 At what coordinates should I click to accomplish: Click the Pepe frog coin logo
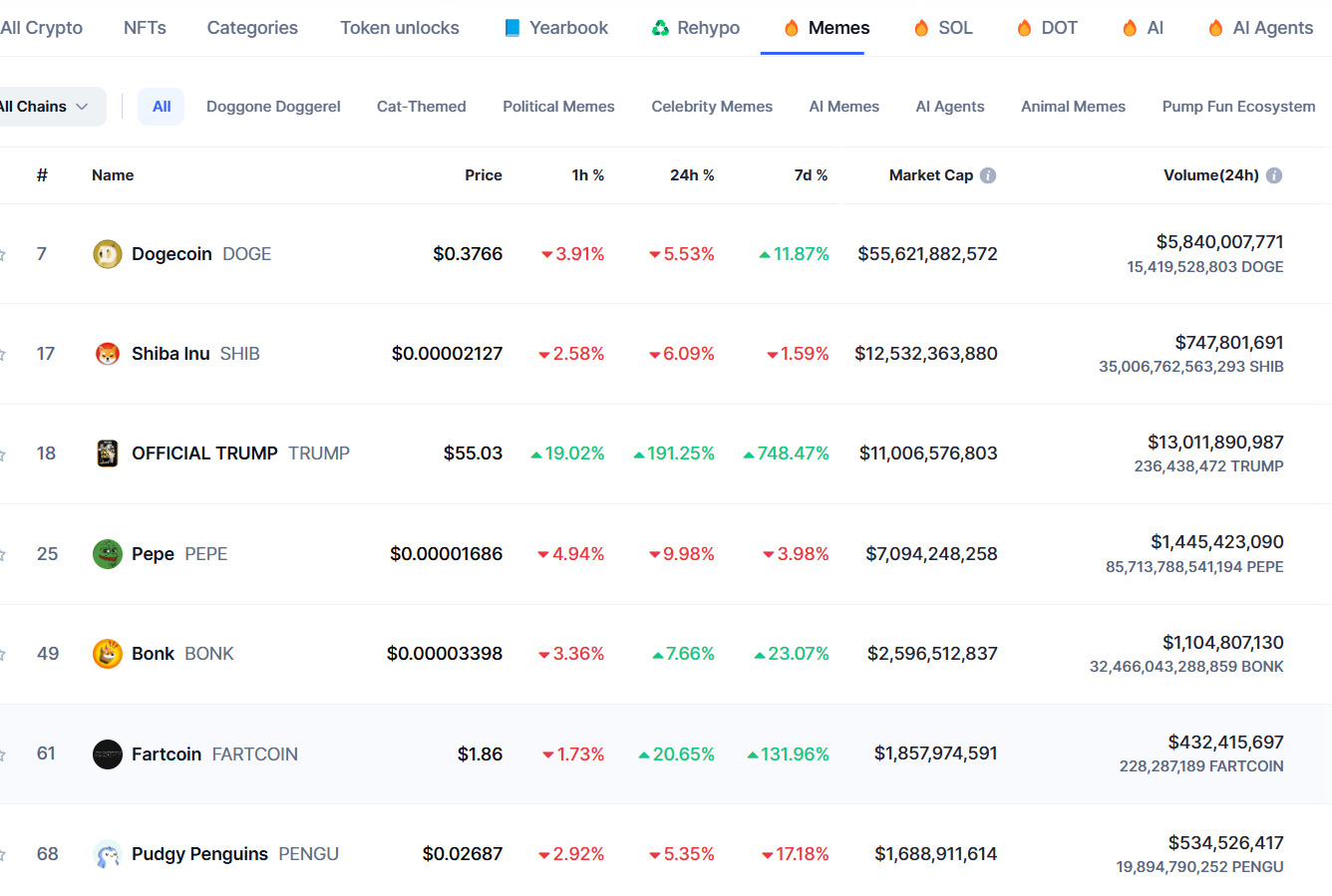point(108,554)
